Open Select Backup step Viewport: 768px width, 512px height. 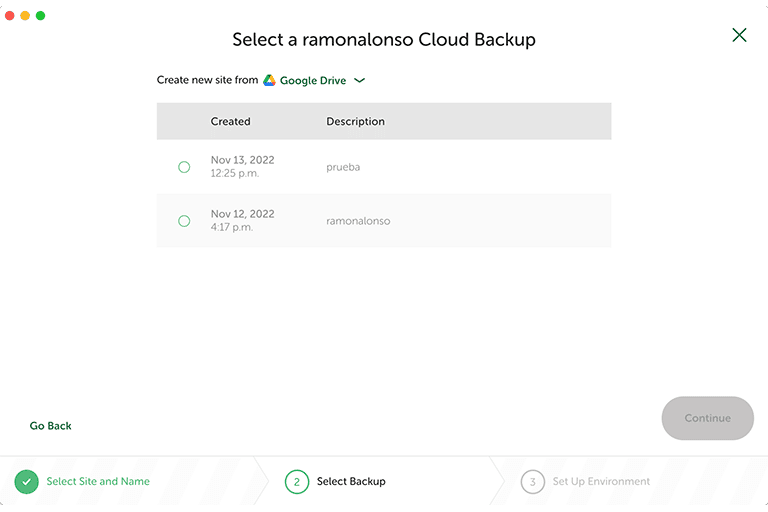[x=351, y=482]
